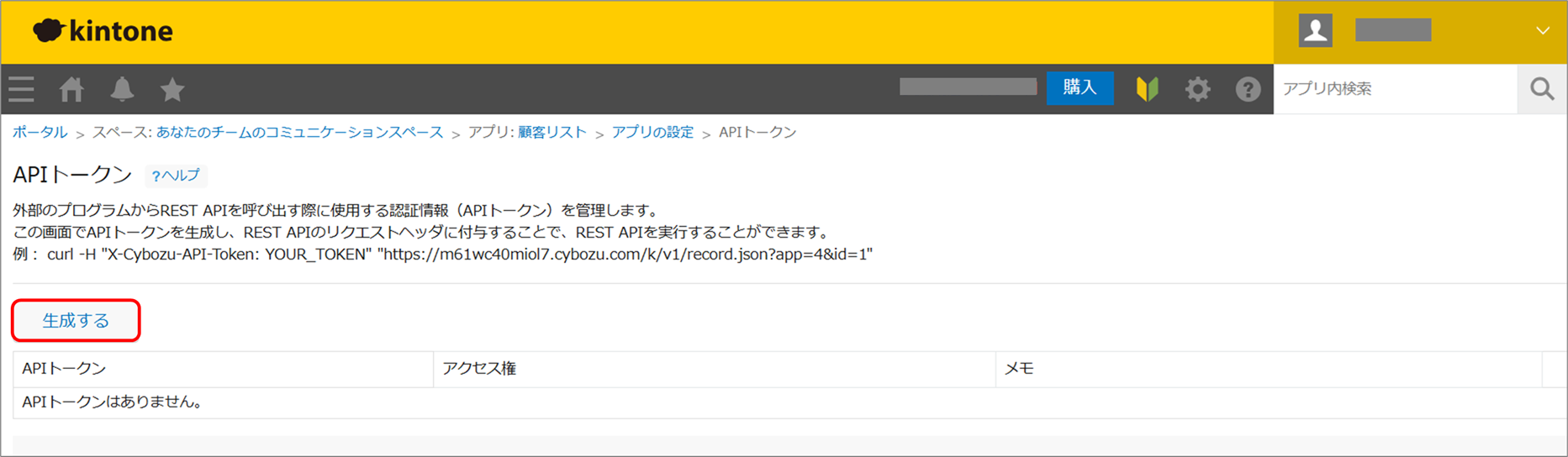Viewport: 1568px width, 457px height.
Task: Click the beginner guide leaf icon
Action: point(1148,89)
